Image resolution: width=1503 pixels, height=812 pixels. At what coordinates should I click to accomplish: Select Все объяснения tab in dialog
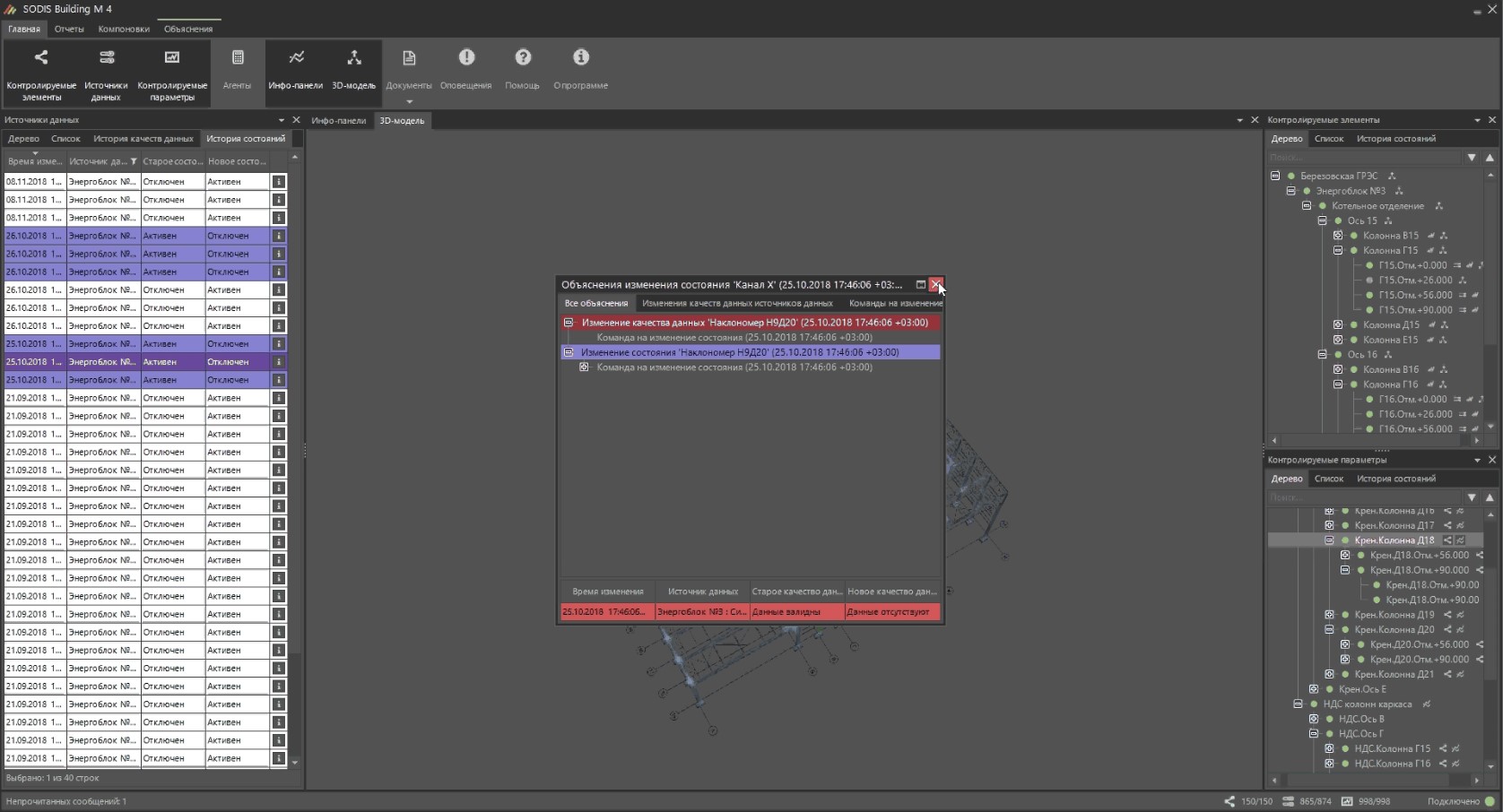596,304
